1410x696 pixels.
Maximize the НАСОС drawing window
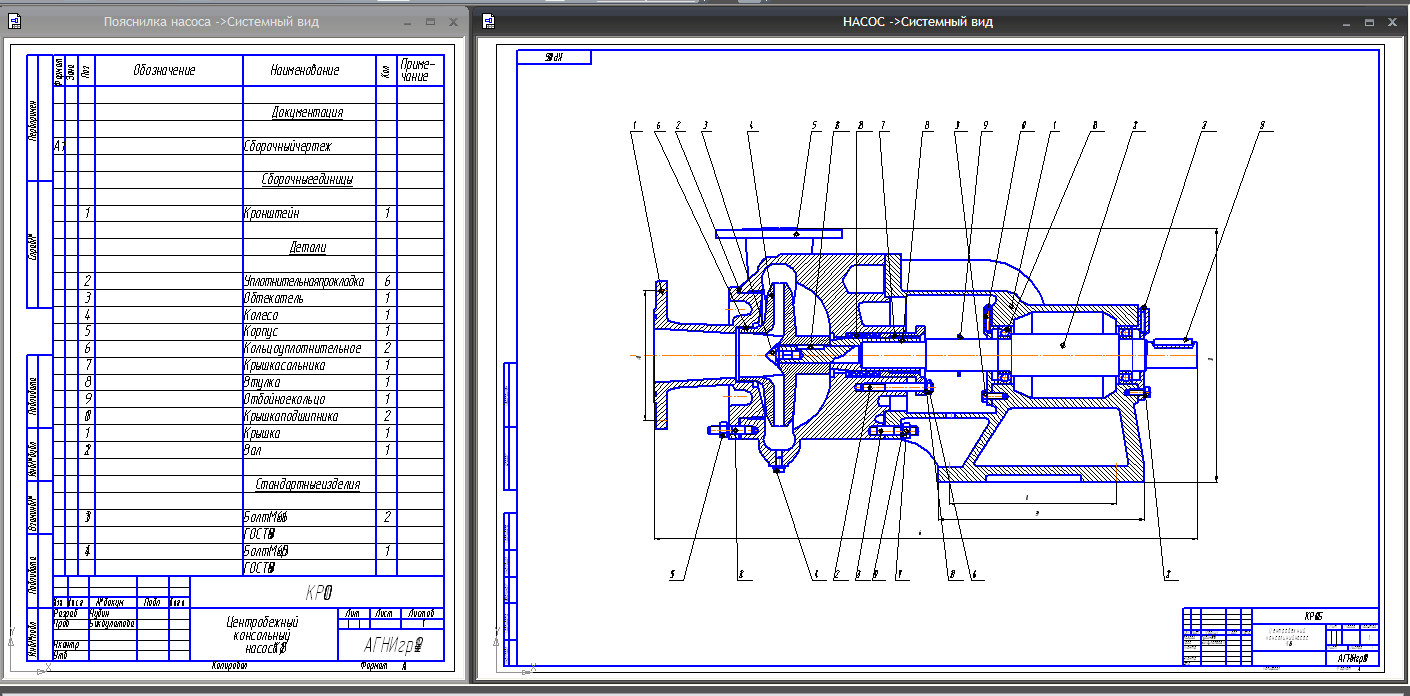[x=1368, y=21]
